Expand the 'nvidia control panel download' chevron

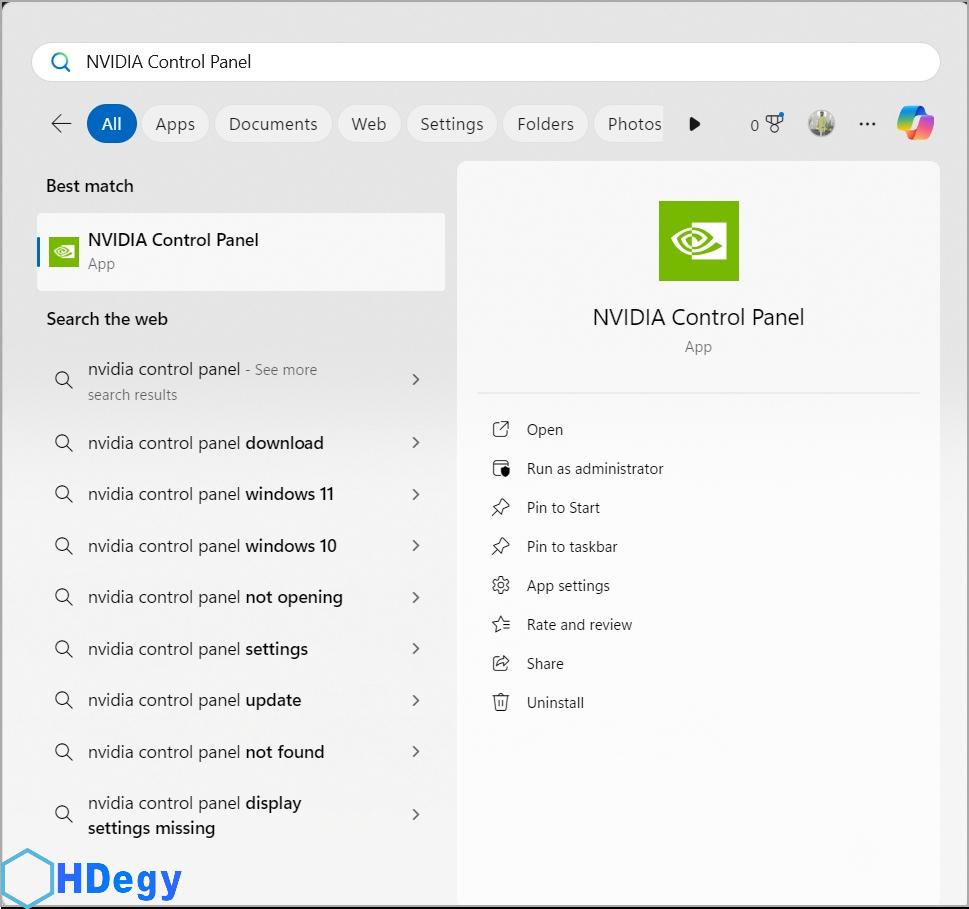click(x=416, y=443)
